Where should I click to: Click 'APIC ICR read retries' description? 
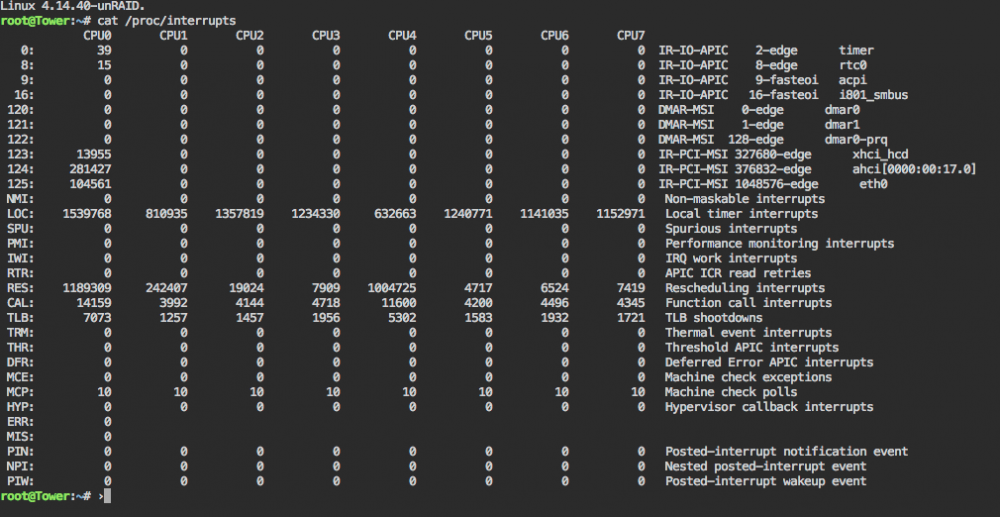tap(738, 273)
